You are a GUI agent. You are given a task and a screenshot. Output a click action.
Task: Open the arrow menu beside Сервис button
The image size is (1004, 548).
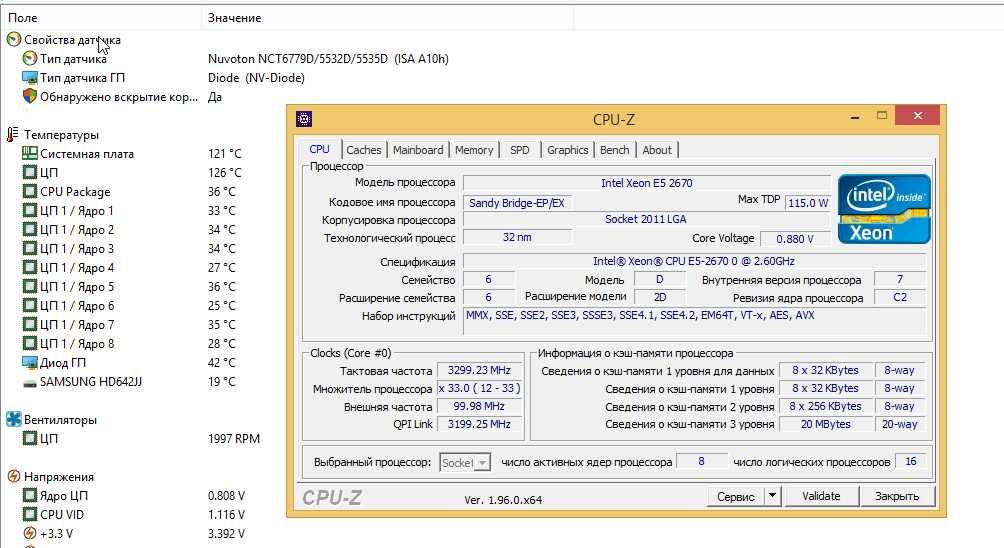(x=772, y=496)
